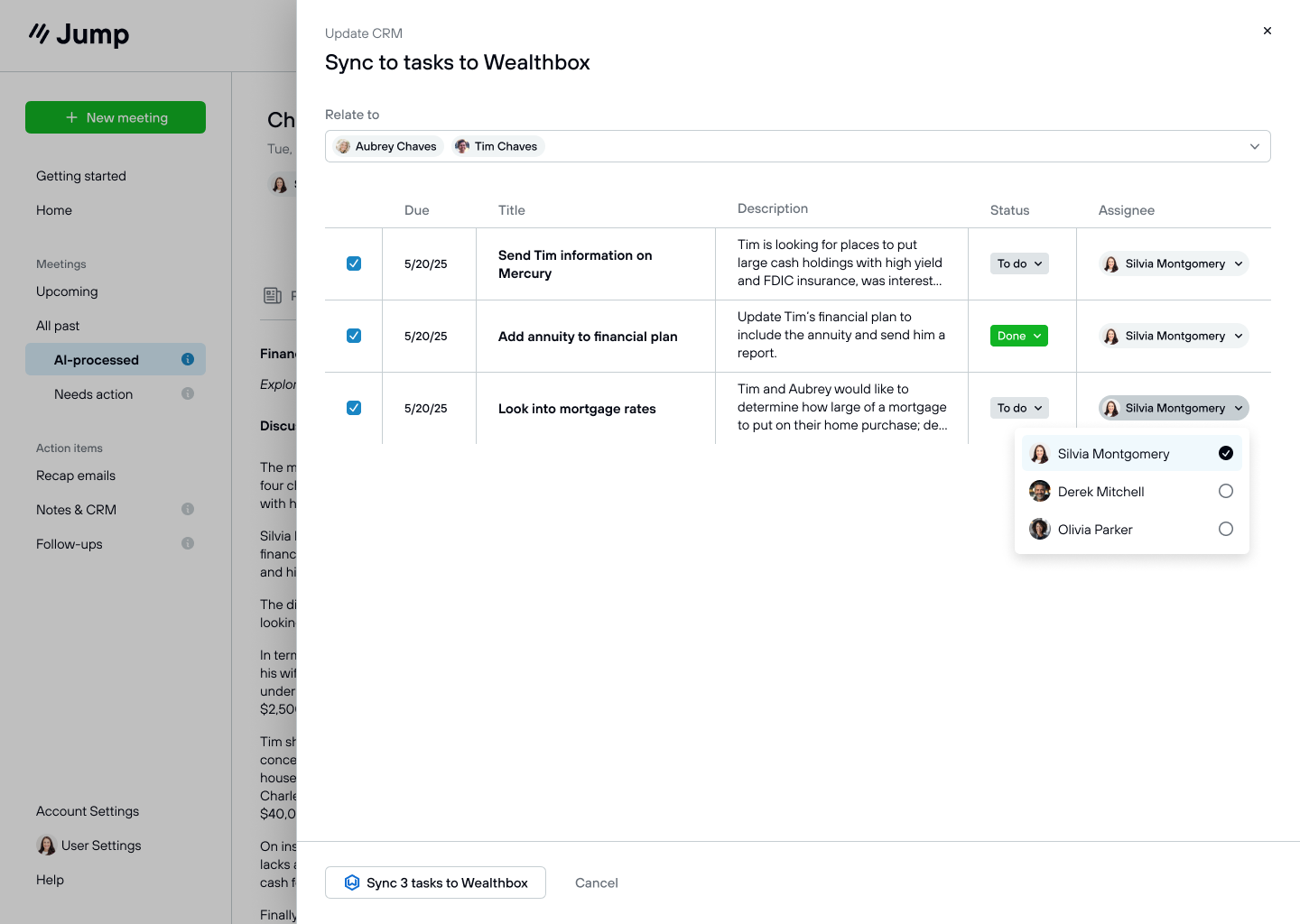
Task: Click Tim Chaves avatar chip
Action: (x=498, y=146)
